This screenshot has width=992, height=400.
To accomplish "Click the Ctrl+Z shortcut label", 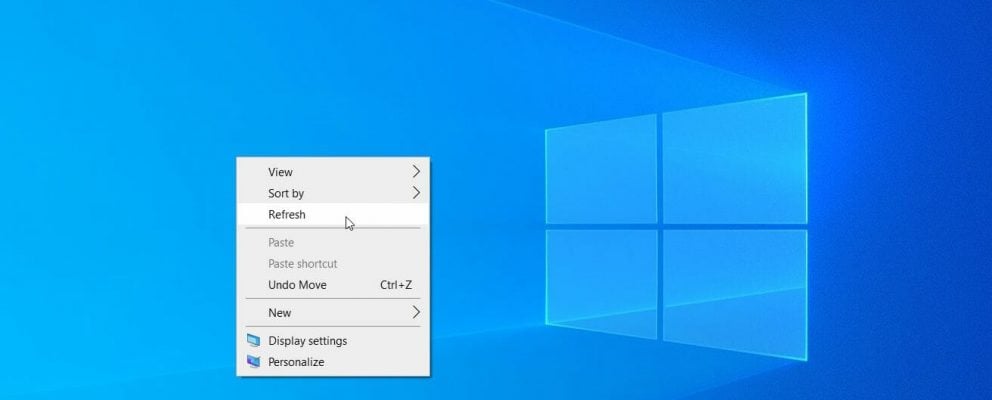I will [396, 285].
